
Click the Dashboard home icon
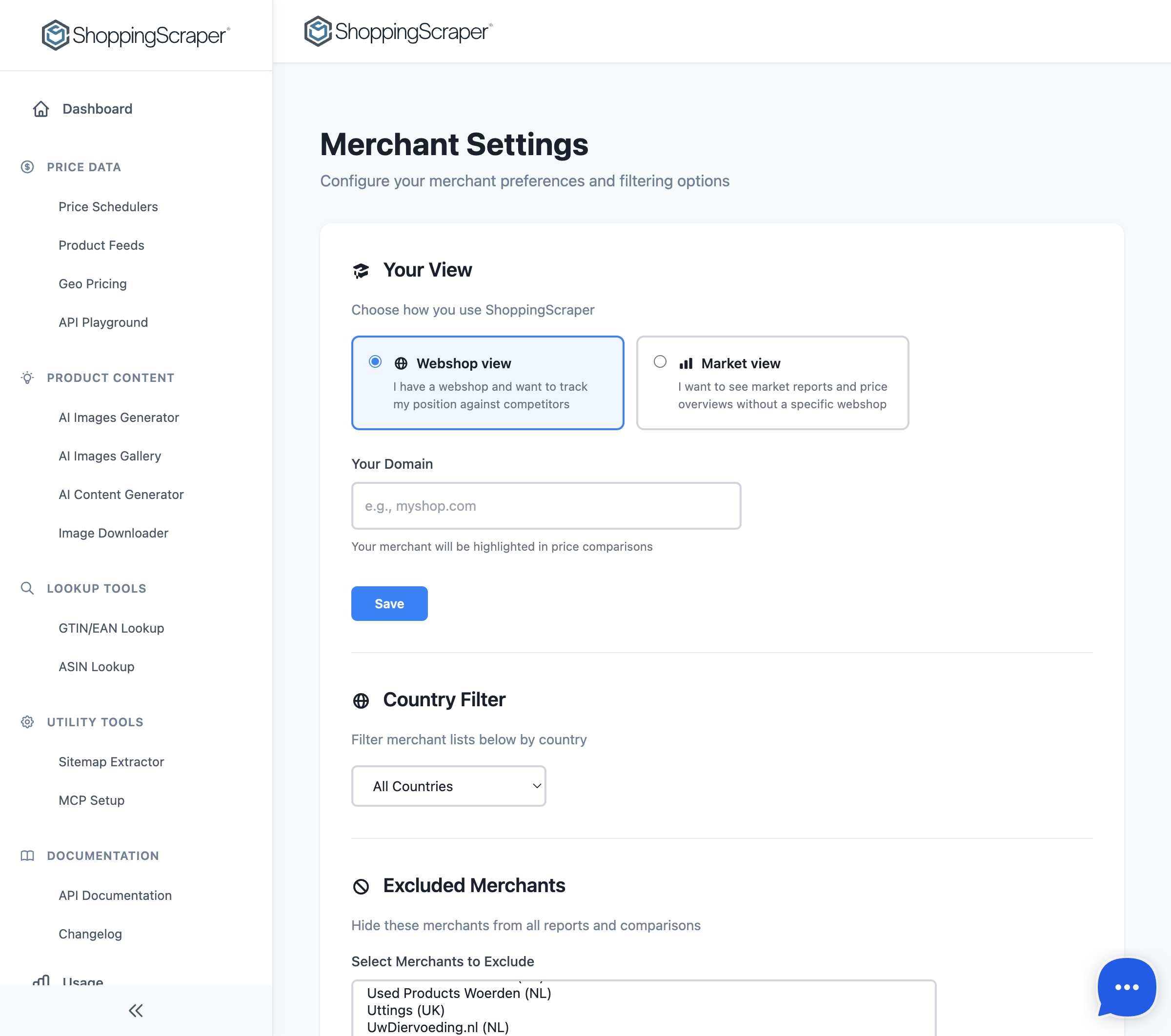point(40,109)
